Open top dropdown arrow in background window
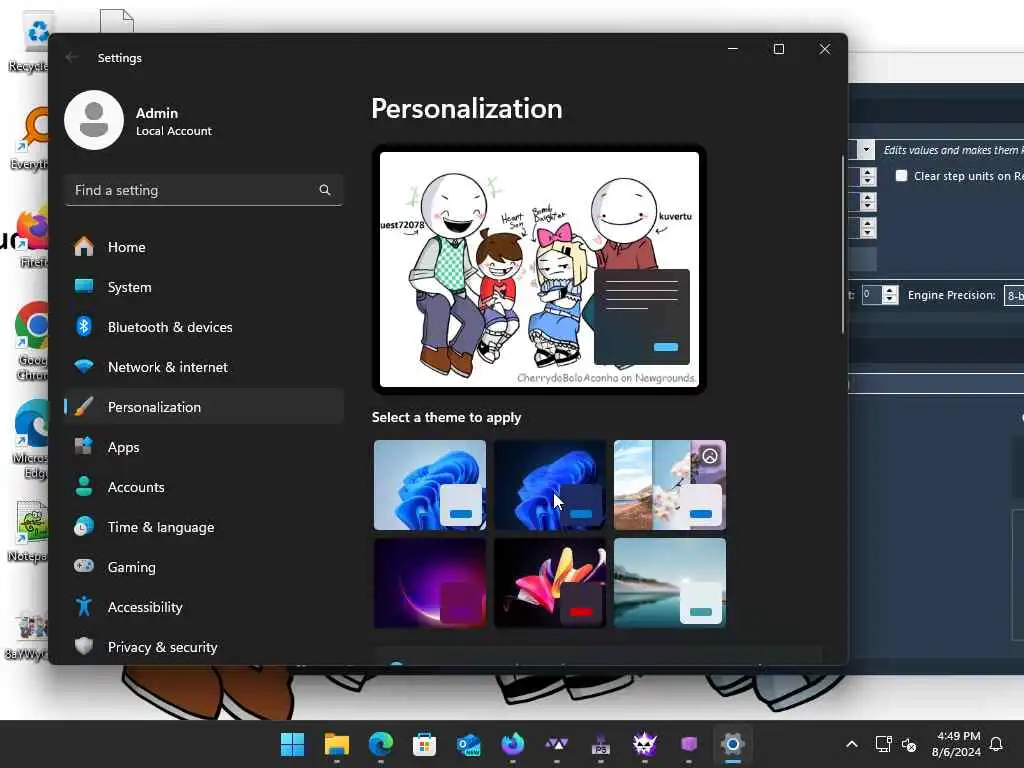This screenshot has width=1024, height=768. [866, 150]
